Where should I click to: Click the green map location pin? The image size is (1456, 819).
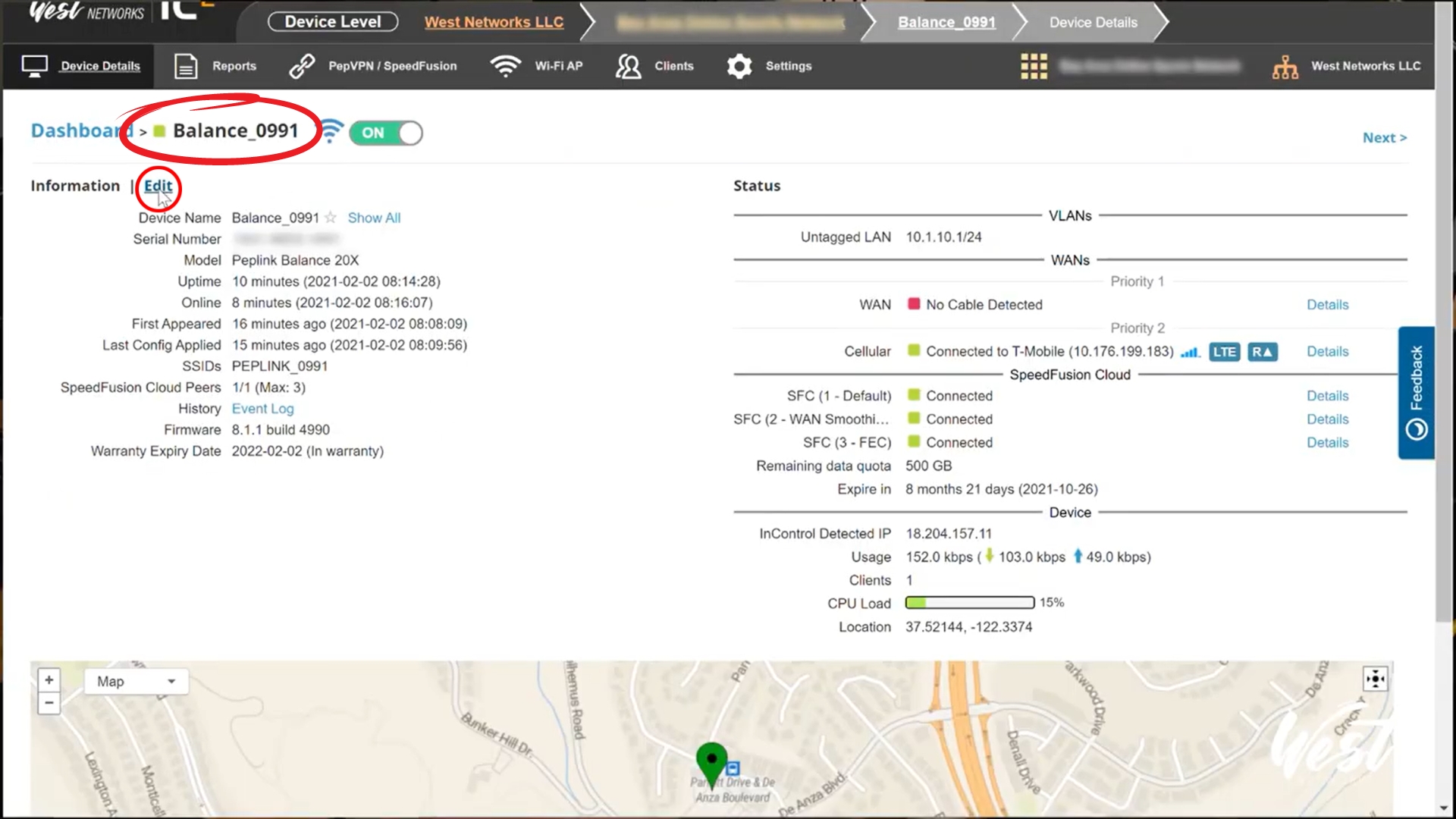tap(711, 761)
